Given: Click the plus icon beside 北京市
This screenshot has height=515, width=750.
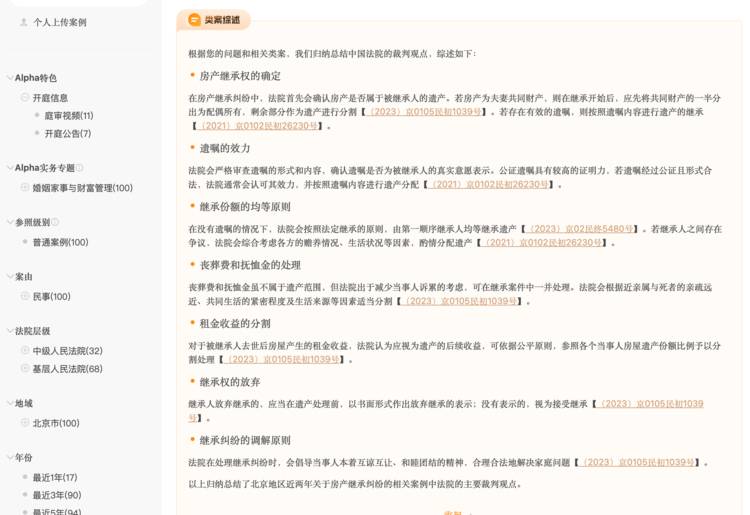Looking at the screenshot, I should [25, 423].
